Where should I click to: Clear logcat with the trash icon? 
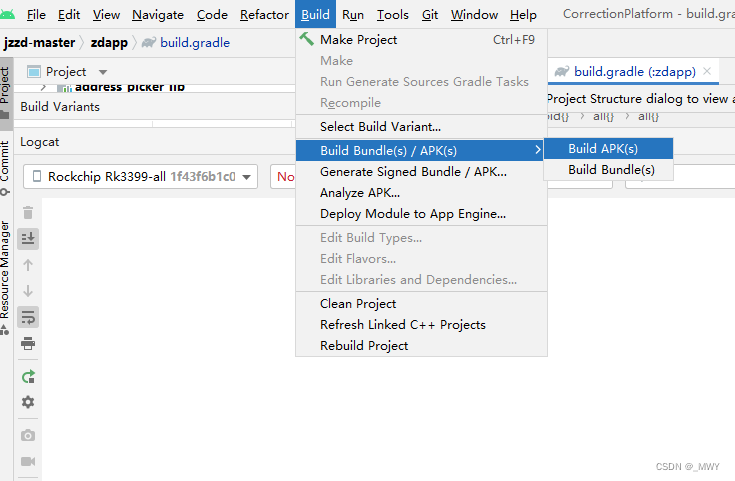click(x=28, y=212)
